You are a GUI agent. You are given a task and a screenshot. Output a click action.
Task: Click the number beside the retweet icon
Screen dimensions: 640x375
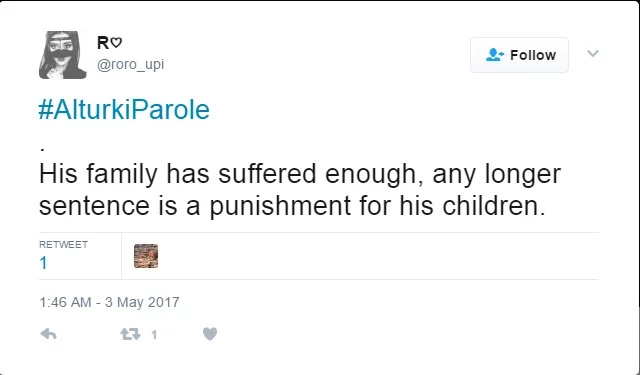154,335
